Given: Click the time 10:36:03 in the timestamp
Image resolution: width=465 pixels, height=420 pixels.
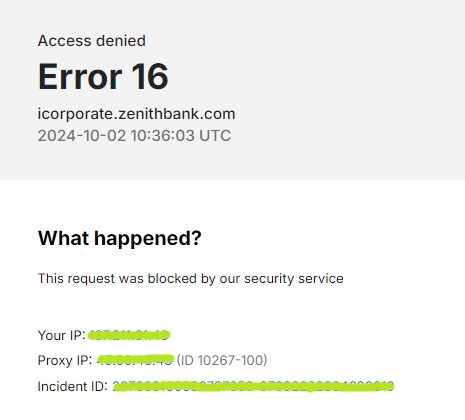Looking at the screenshot, I should [162, 136].
